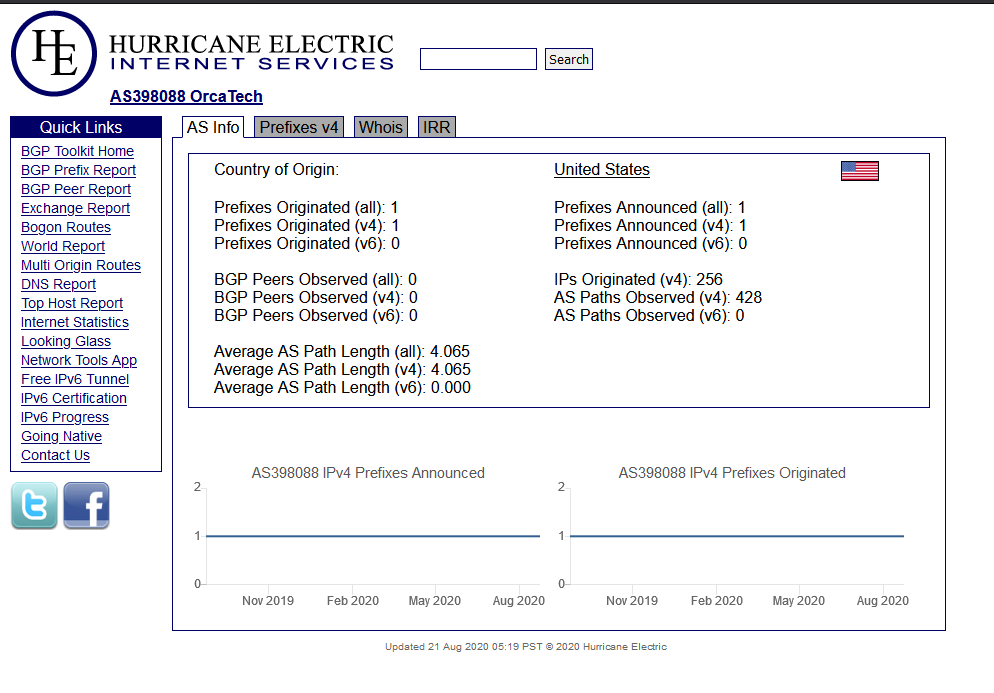
Task: Click 'Prefixes Originated (v6): 0' text
Action: [x=307, y=243]
